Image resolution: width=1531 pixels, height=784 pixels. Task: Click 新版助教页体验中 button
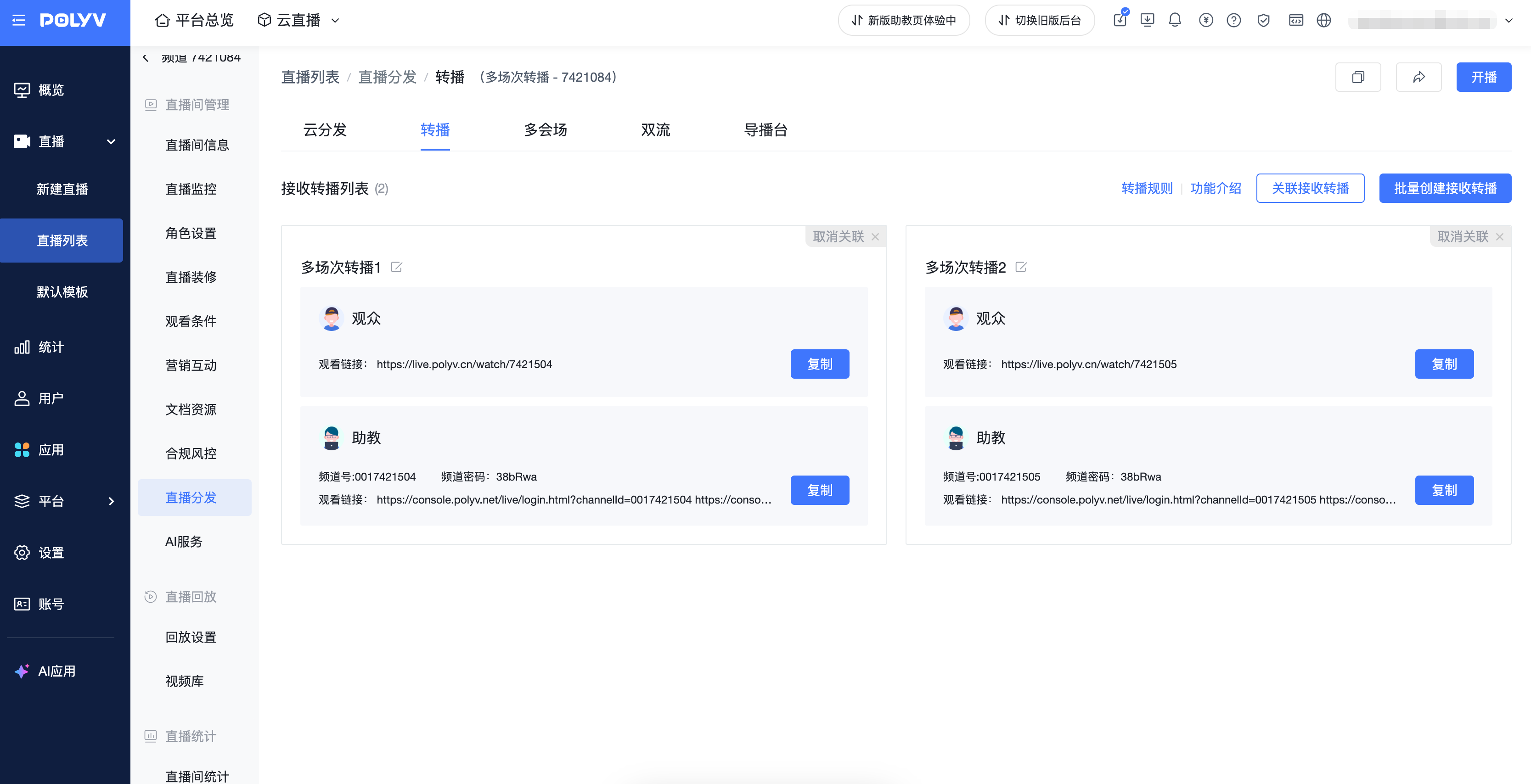coord(903,20)
